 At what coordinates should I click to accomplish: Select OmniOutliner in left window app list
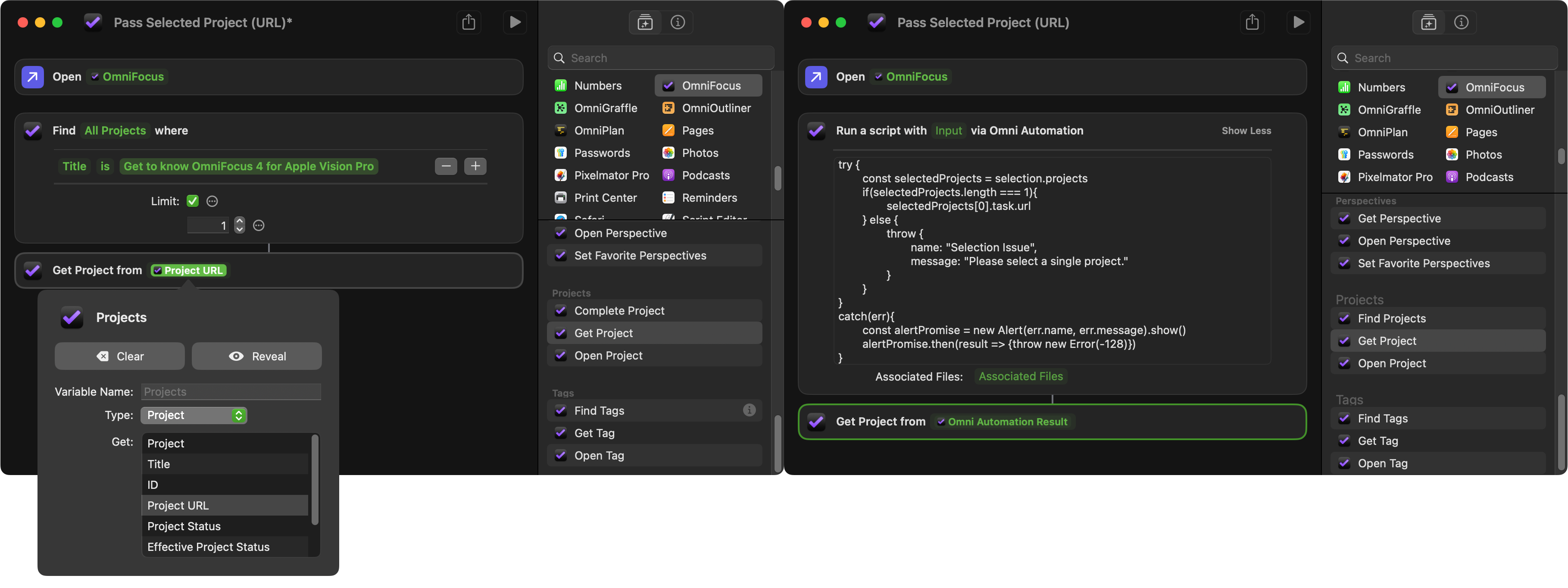pyautogui.click(x=708, y=108)
